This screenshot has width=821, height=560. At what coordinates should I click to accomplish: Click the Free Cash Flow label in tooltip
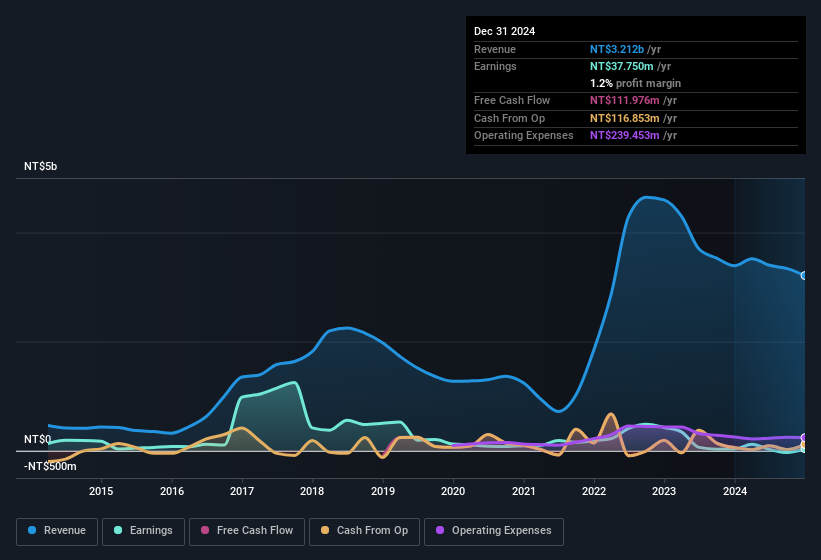(x=512, y=100)
